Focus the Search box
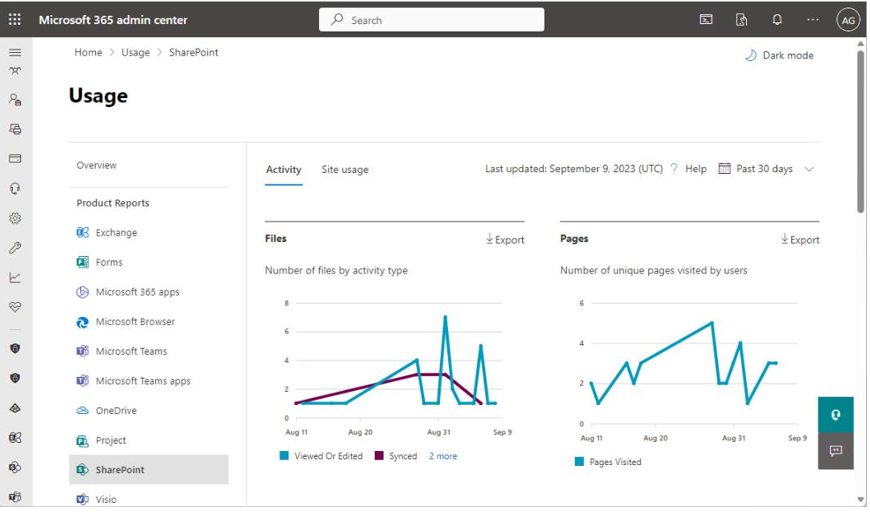This screenshot has width=870, height=512. pyautogui.click(x=431, y=20)
